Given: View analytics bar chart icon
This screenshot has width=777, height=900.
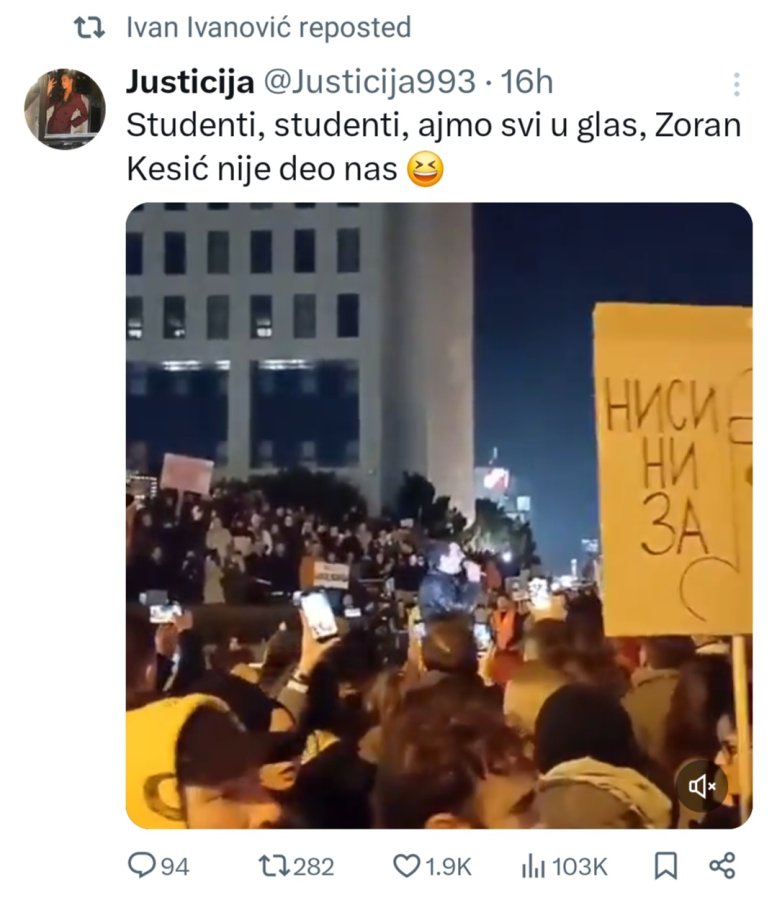Looking at the screenshot, I should (x=533, y=866).
